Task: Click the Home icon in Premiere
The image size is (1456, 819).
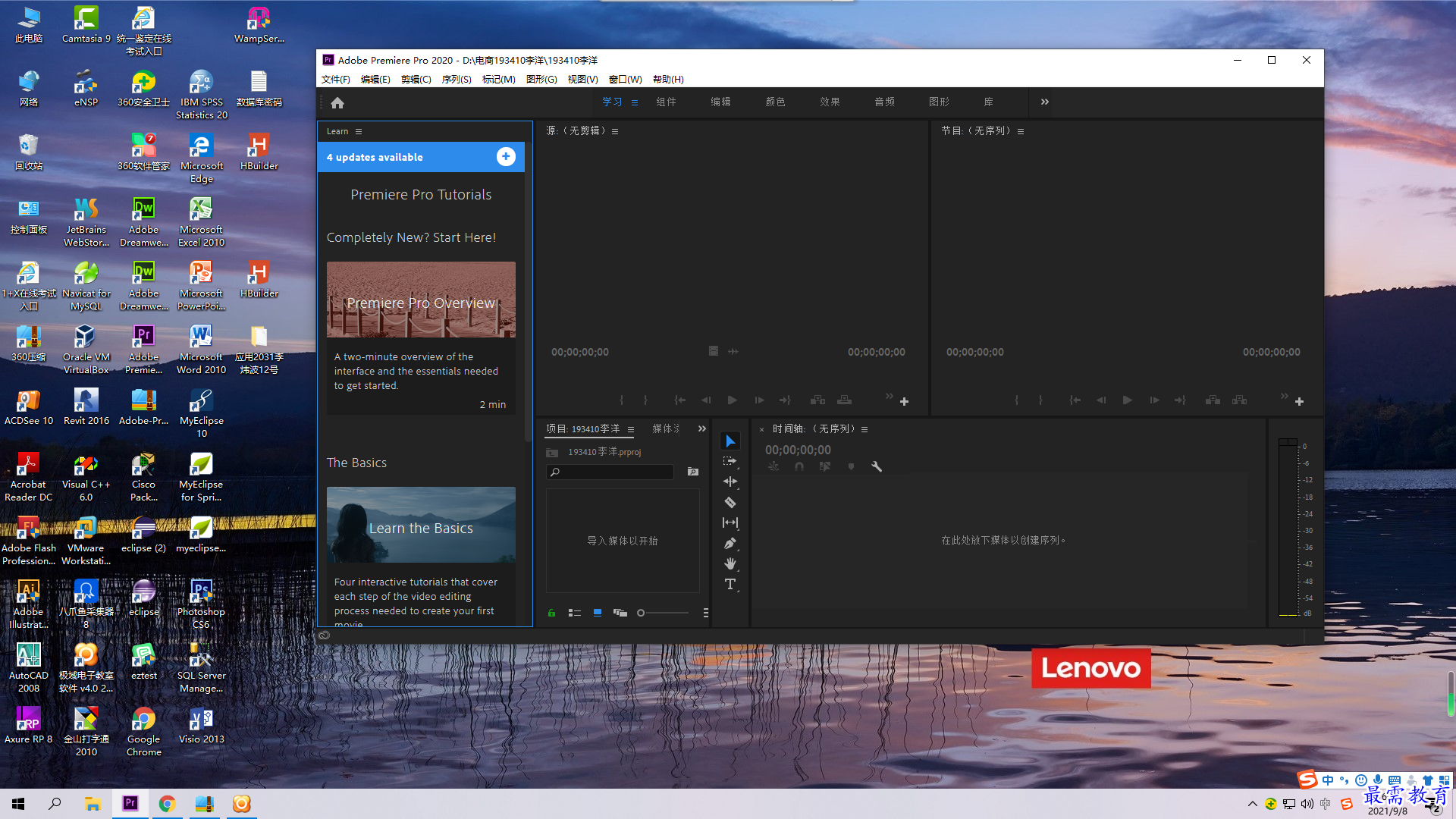Action: click(x=337, y=102)
